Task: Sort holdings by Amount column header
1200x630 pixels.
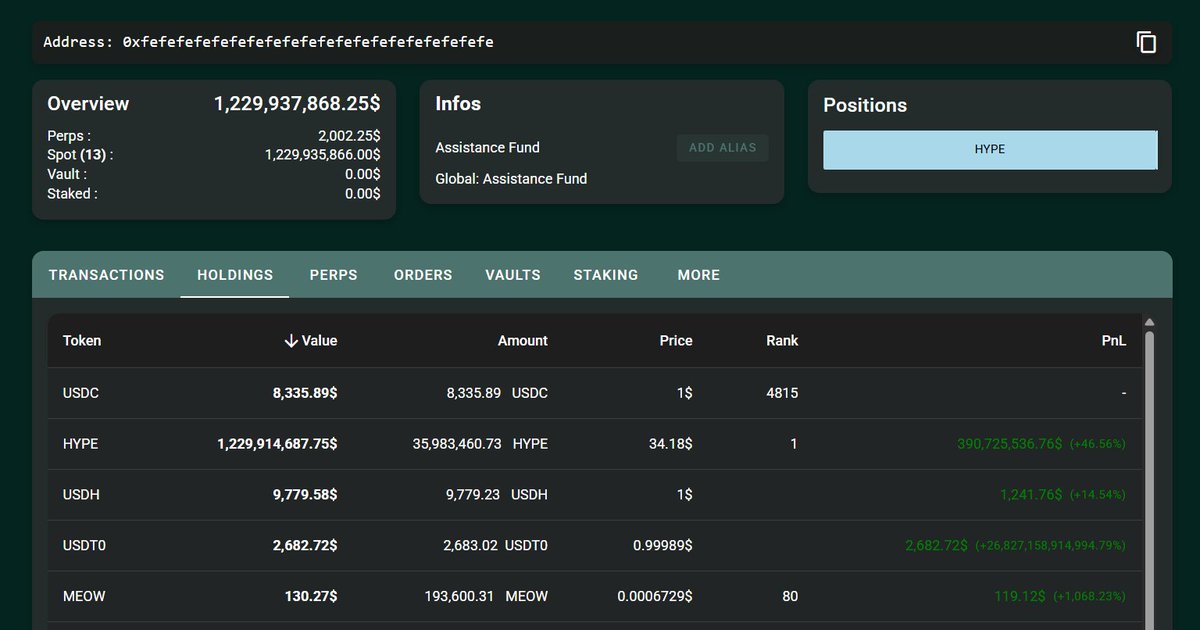Action: pos(523,341)
